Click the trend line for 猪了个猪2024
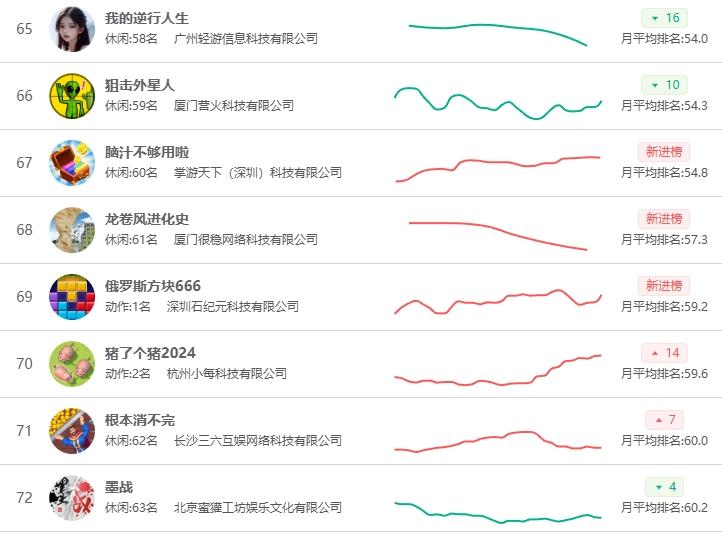This screenshot has height=539, width=722. pos(498,372)
